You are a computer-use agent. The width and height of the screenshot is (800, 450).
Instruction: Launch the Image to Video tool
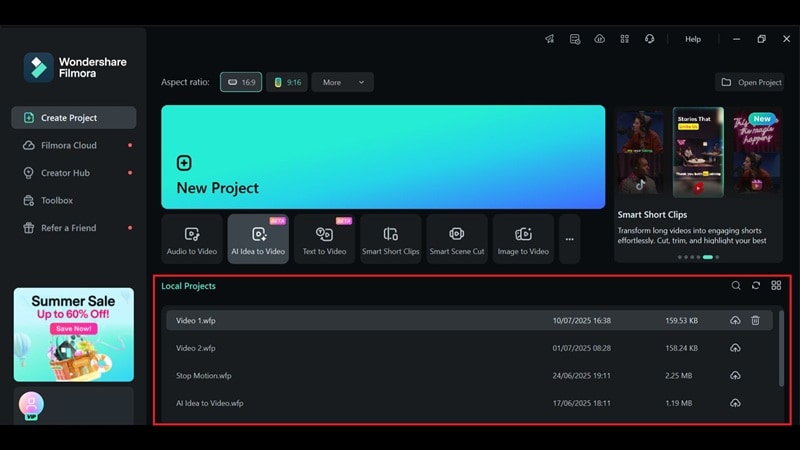click(523, 239)
